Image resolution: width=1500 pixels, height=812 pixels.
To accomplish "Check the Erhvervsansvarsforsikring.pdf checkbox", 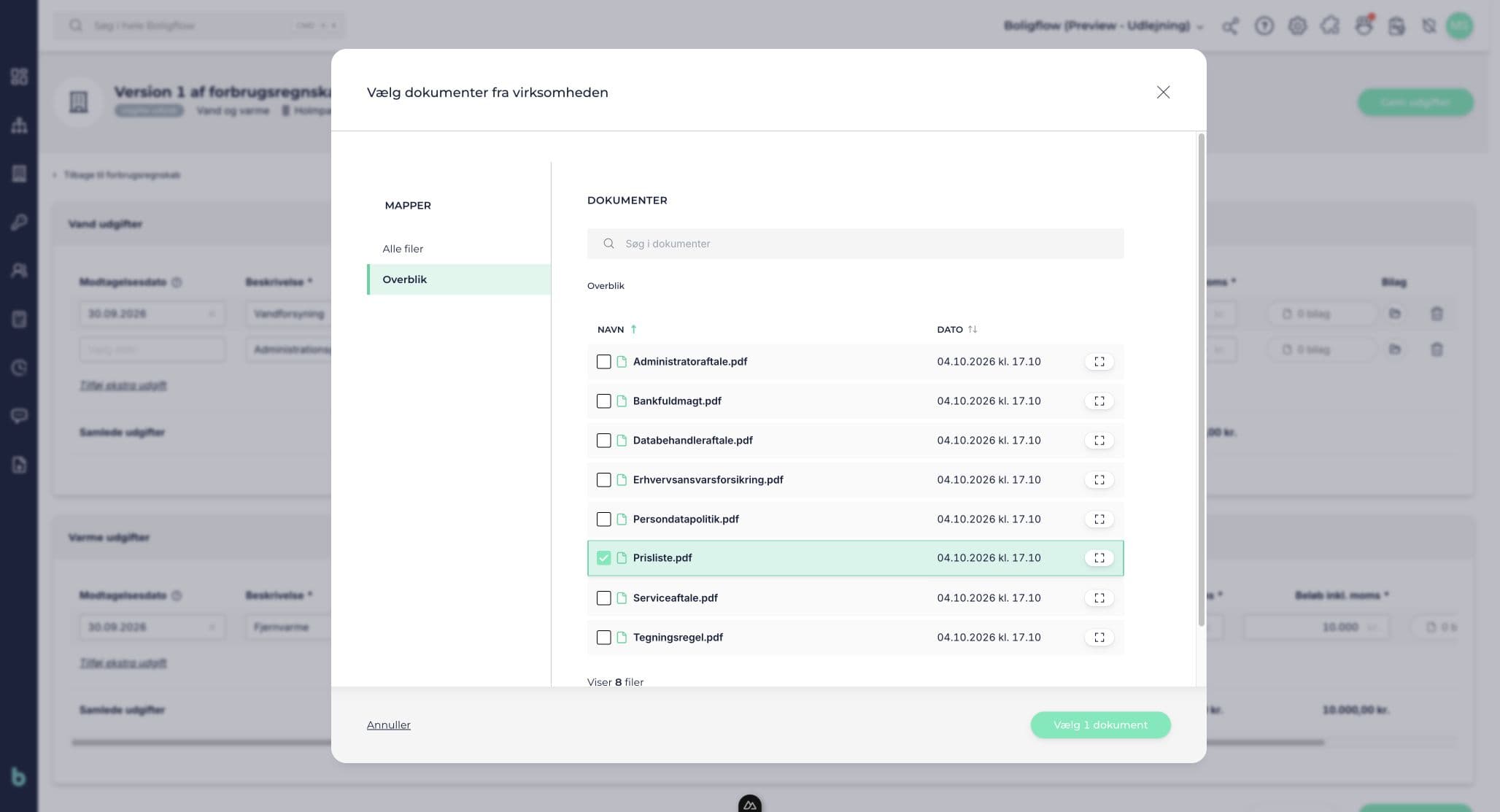I will [603, 480].
